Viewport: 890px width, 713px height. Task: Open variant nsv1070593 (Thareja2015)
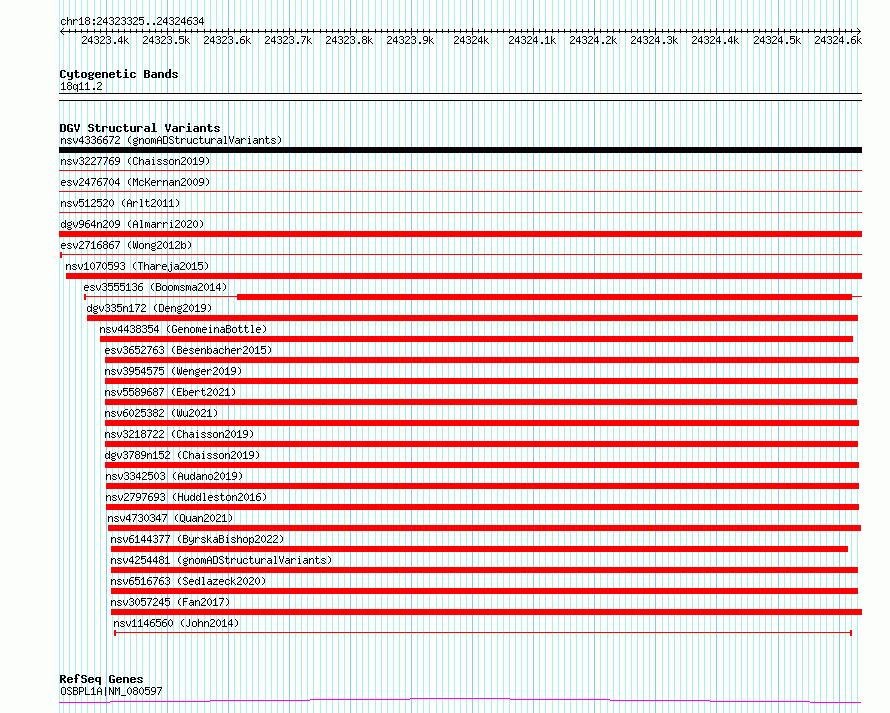[x=137, y=266]
